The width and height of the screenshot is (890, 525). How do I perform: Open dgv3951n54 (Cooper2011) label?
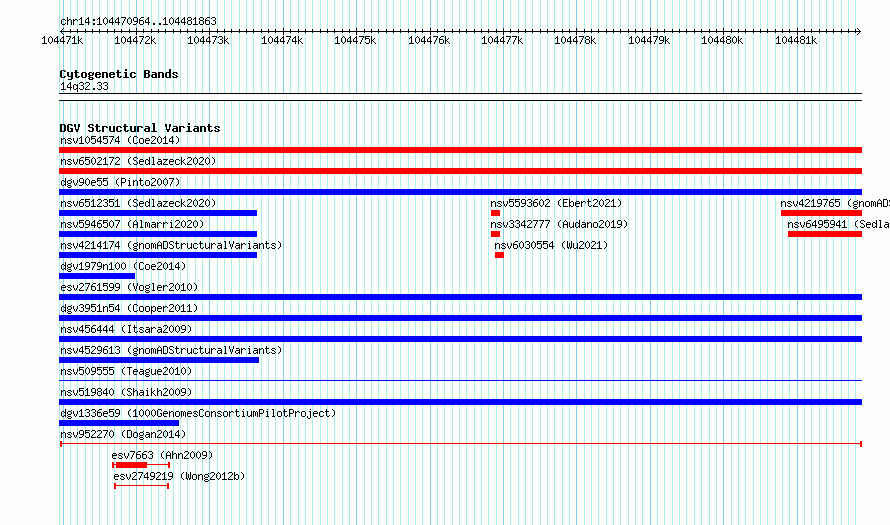(x=129, y=308)
